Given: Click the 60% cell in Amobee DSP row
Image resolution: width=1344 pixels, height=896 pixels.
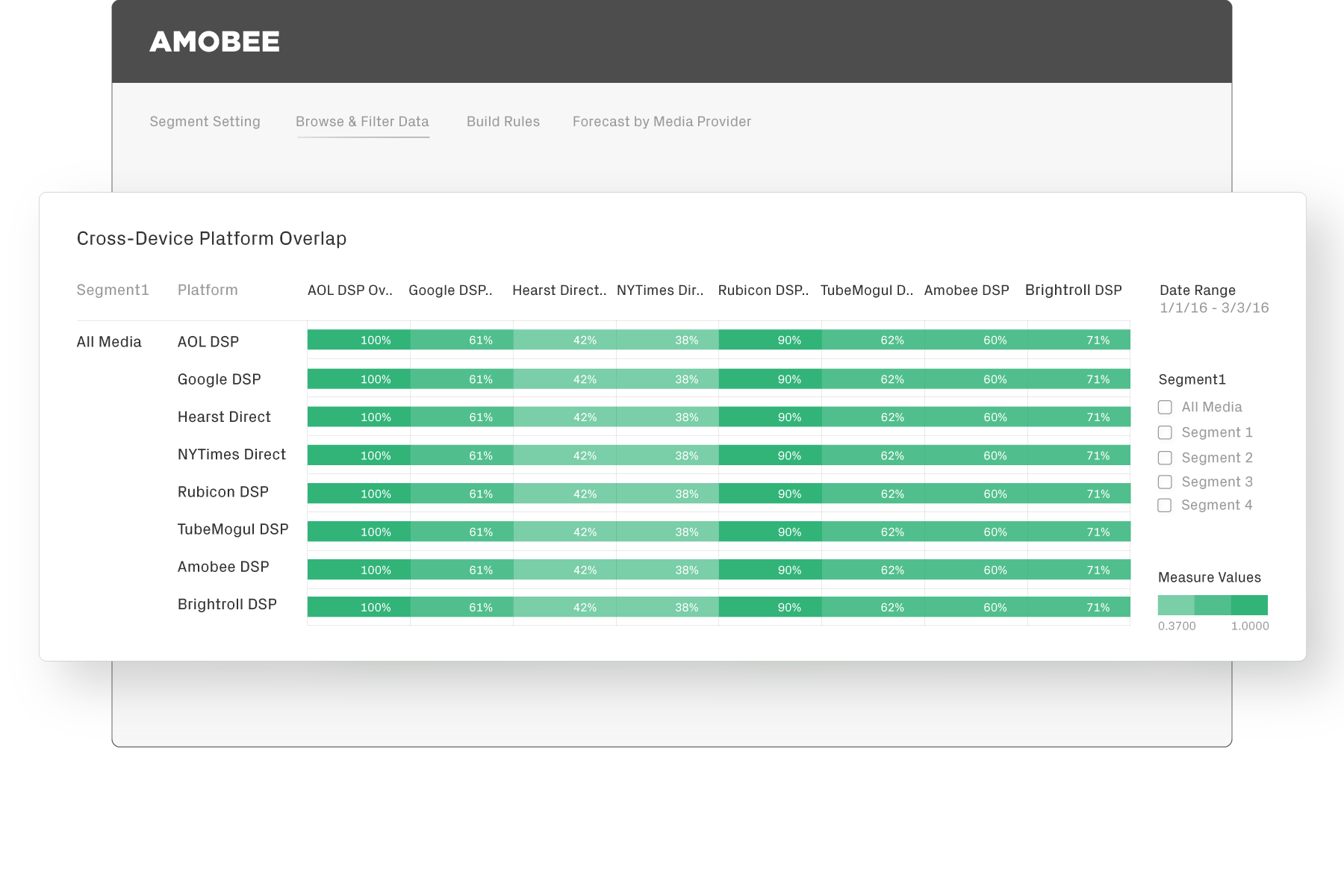Looking at the screenshot, I should (977, 570).
